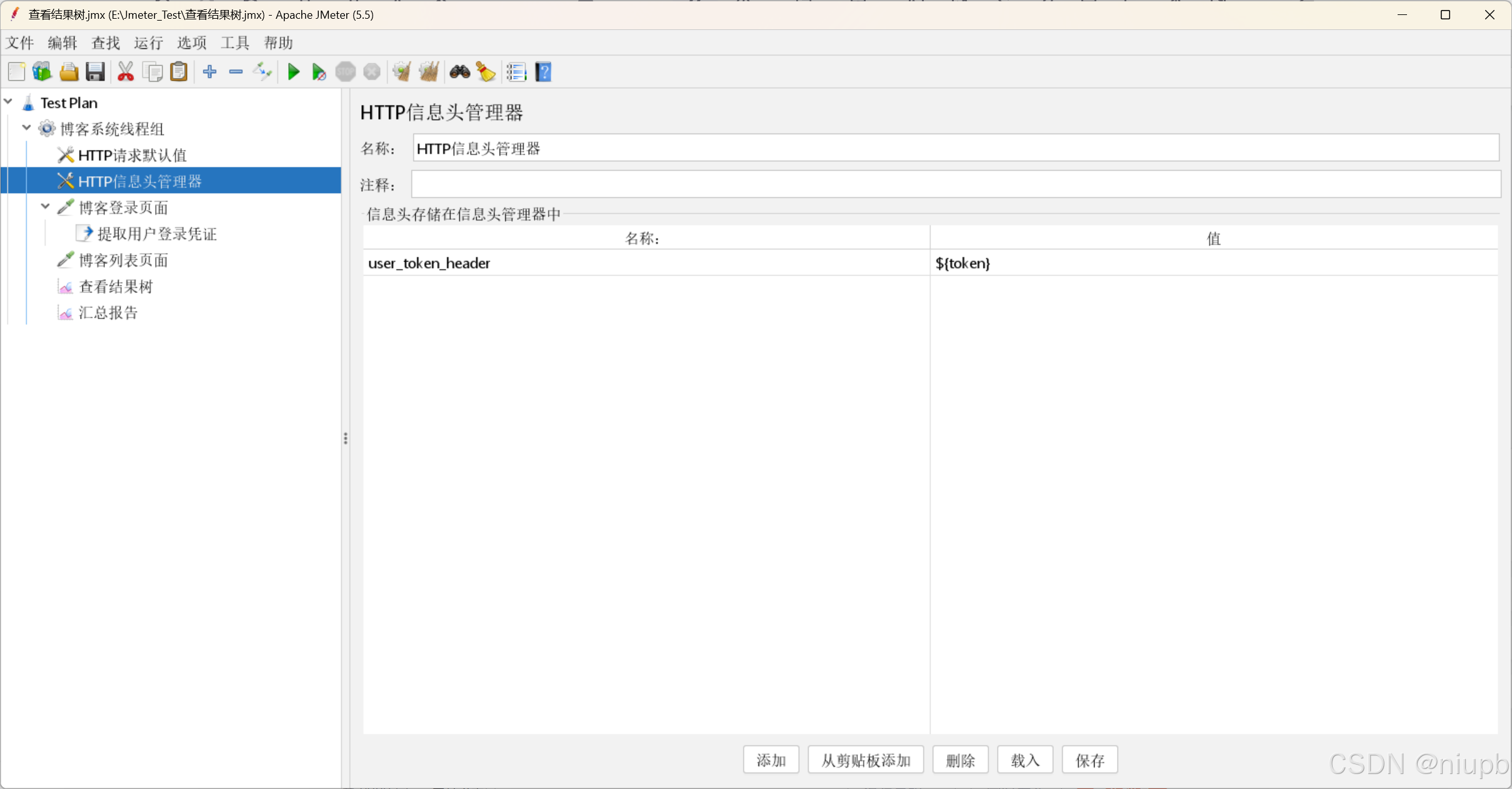The image size is (1512, 789).
Task: Click the blue plus Expand all icon
Action: coord(209,72)
